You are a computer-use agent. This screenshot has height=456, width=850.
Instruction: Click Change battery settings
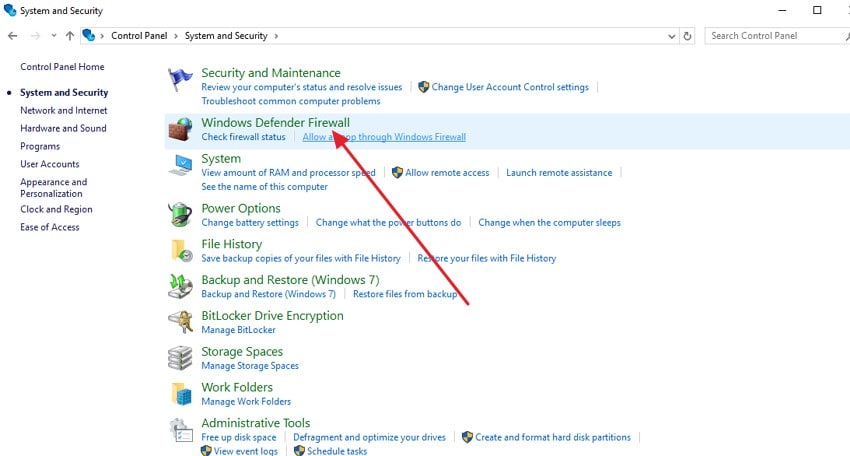(x=250, y=223)
